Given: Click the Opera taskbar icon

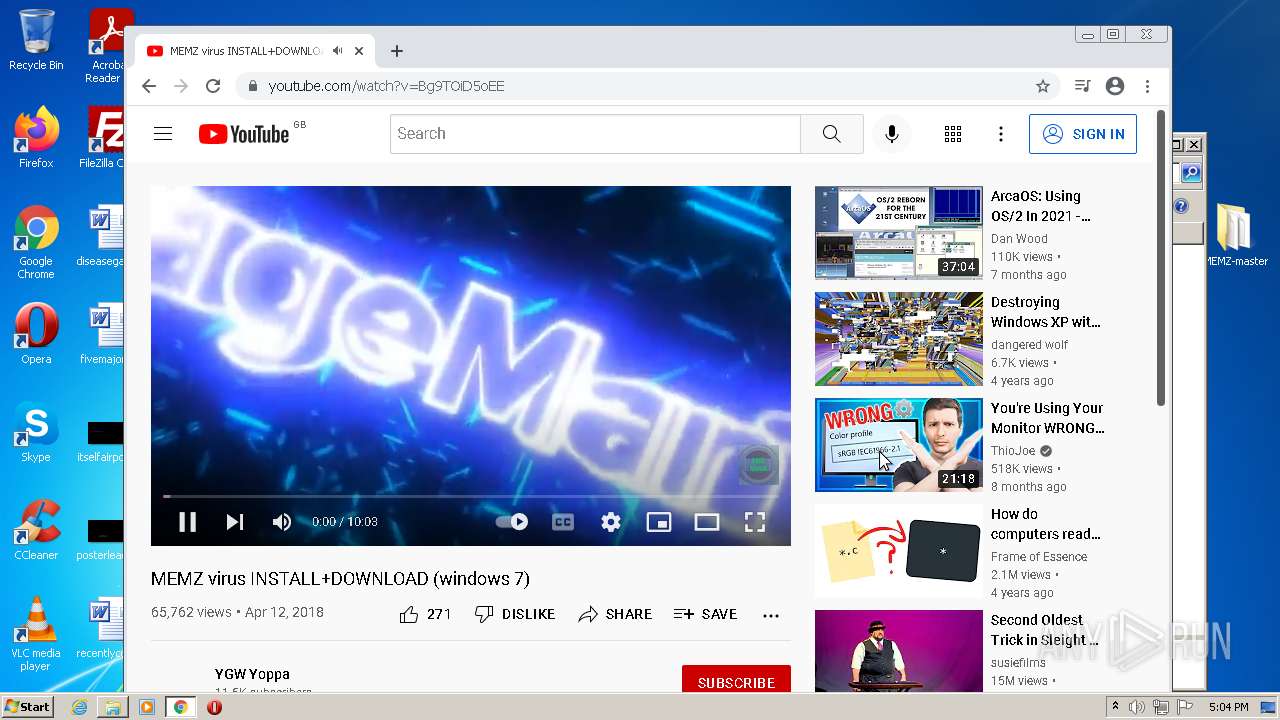Looking at the screenshot, I should [x=214, y=707].
